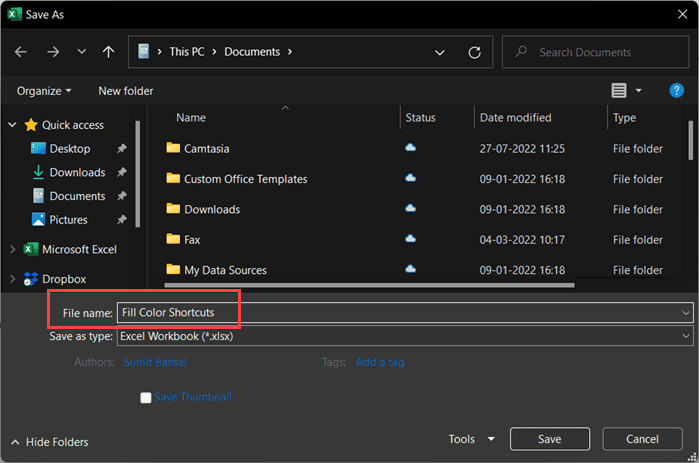Image resolution: width=699 pixels, height=463 pixels.
Task: Click Add a tag
Action: click(380, 362)
